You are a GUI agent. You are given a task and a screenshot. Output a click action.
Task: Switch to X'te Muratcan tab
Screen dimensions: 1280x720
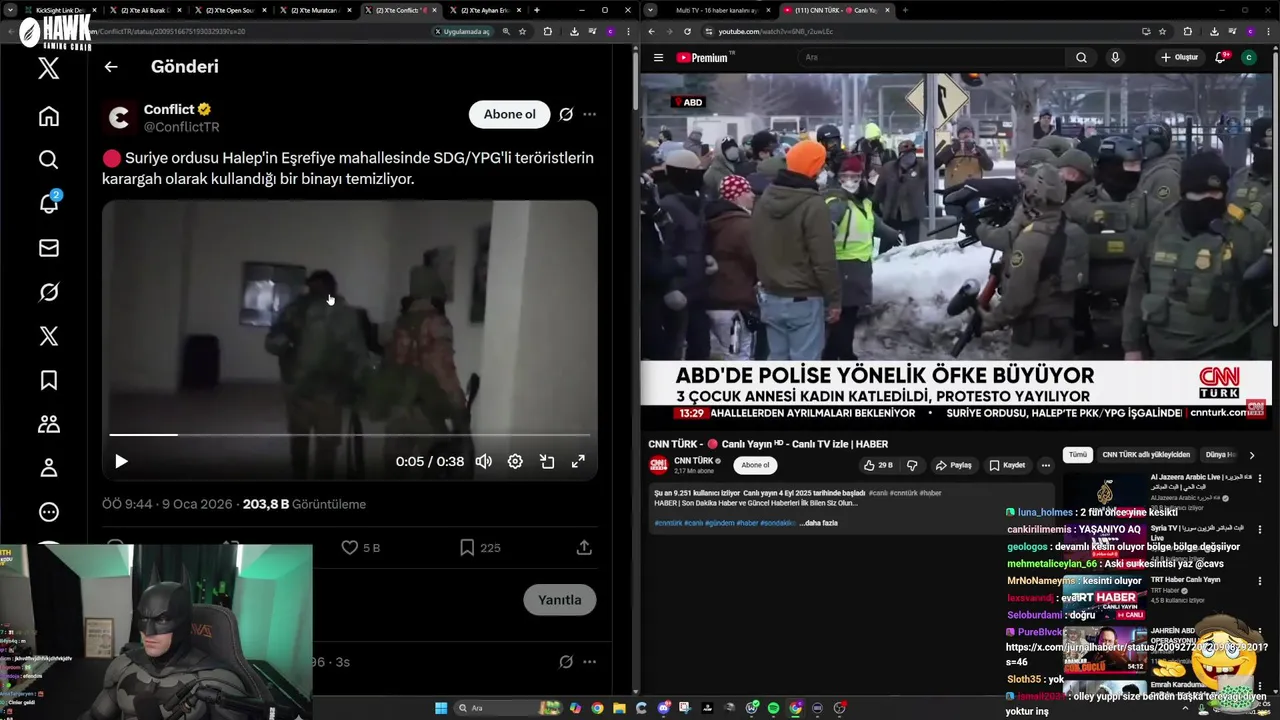(316, 10)
